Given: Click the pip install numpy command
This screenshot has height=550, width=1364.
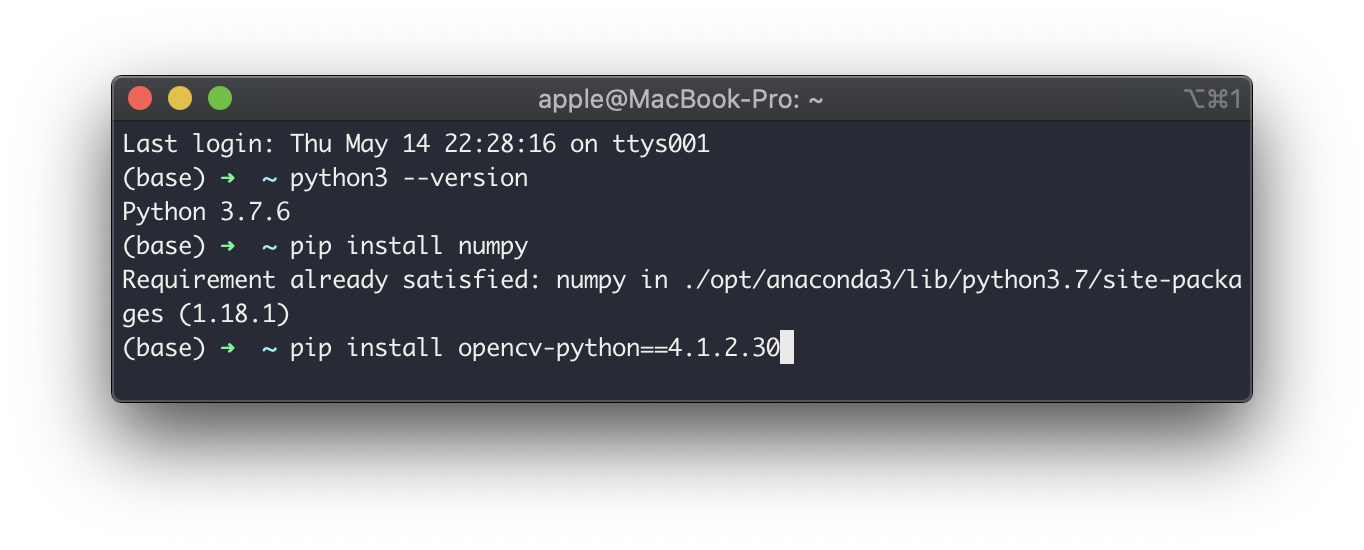Looking at the screenshot, I should (409, 246).
